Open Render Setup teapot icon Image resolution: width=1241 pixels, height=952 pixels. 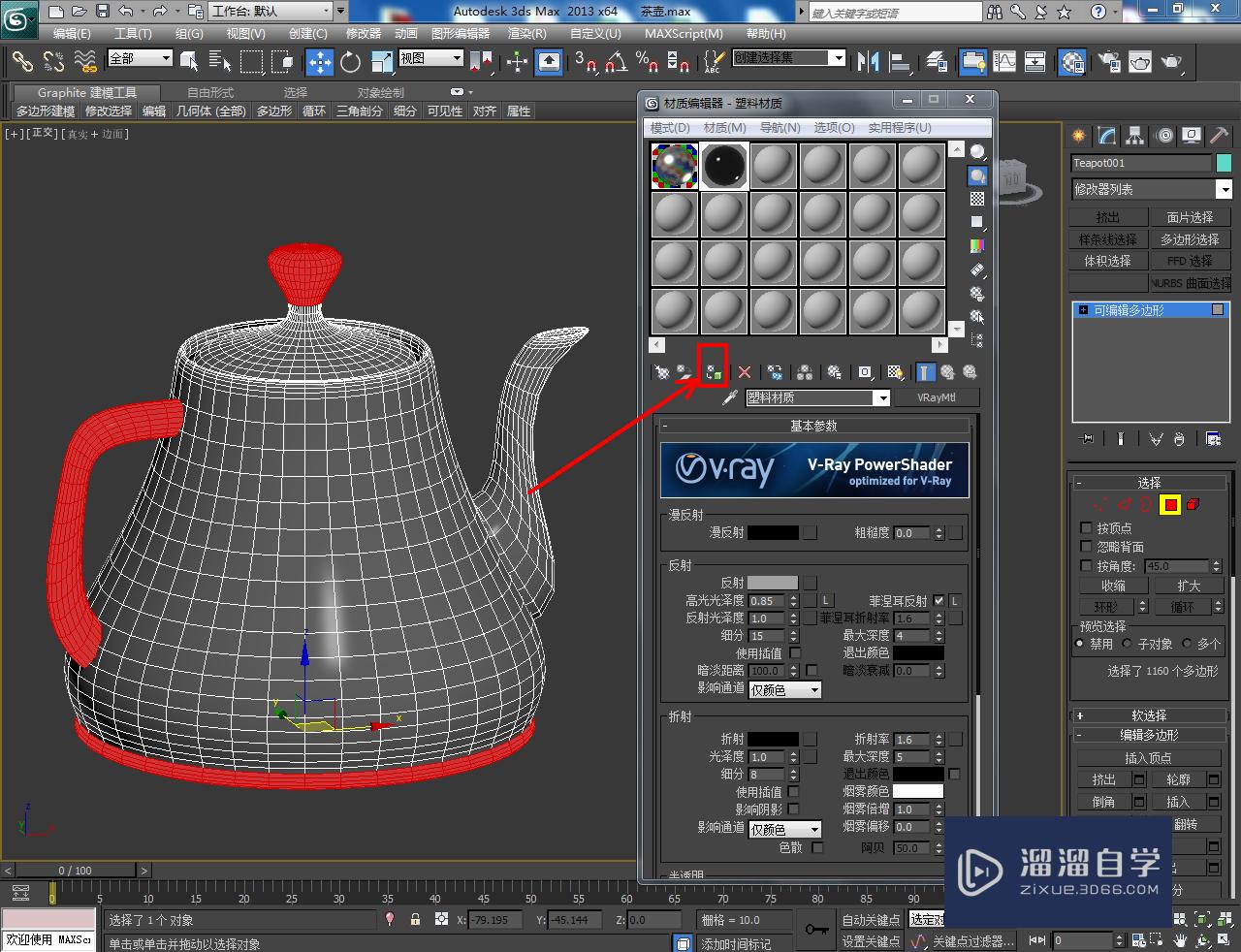click(x=1108, y=62)
